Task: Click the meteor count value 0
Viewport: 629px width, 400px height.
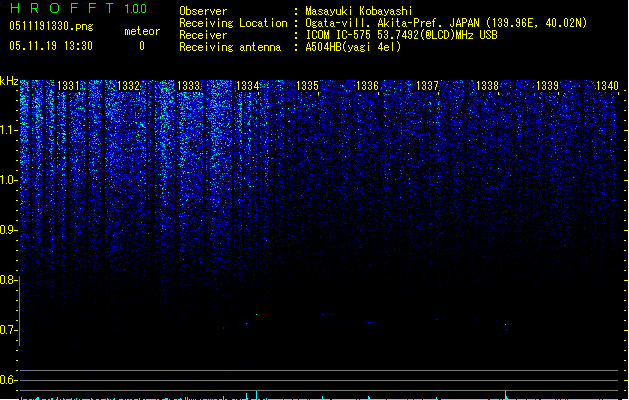Action: [142, 46]
